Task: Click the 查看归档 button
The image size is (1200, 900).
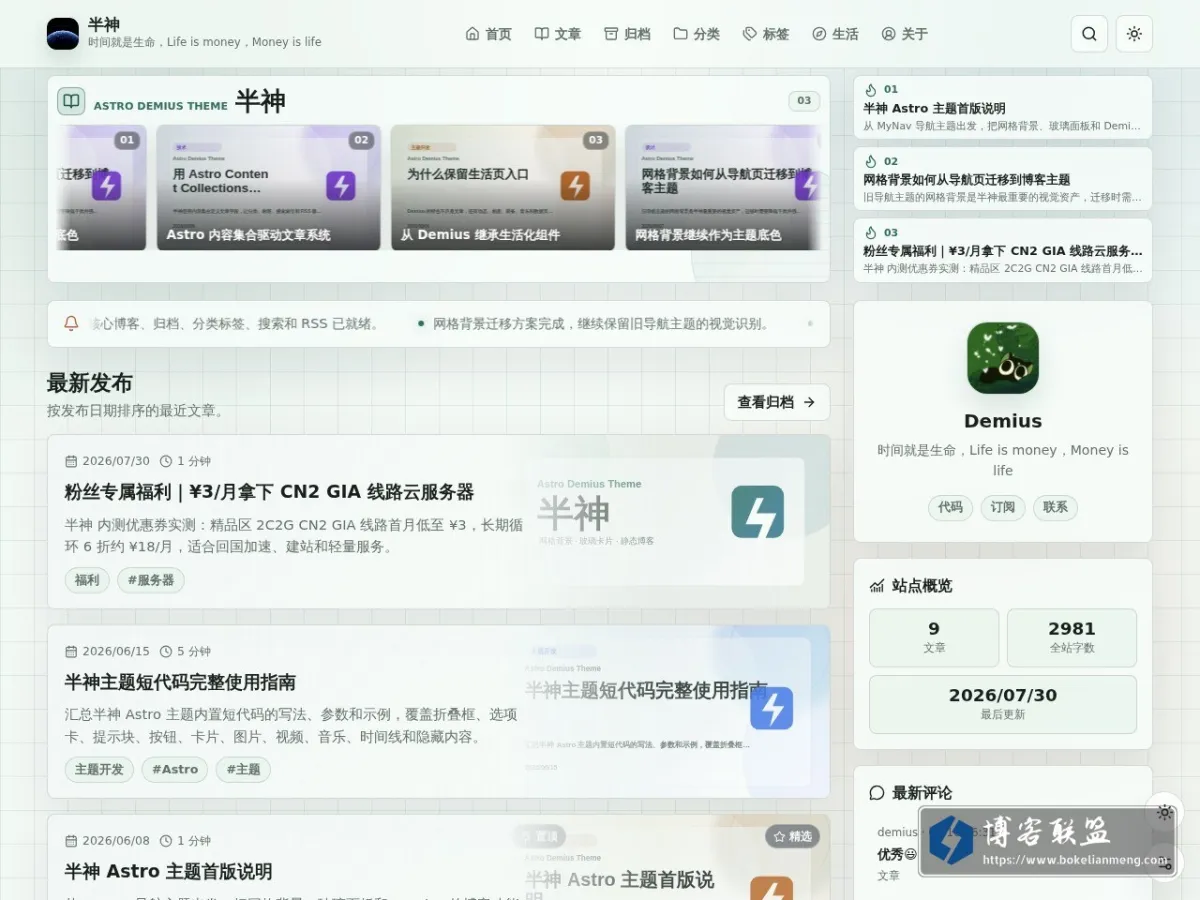Action: 777,402
